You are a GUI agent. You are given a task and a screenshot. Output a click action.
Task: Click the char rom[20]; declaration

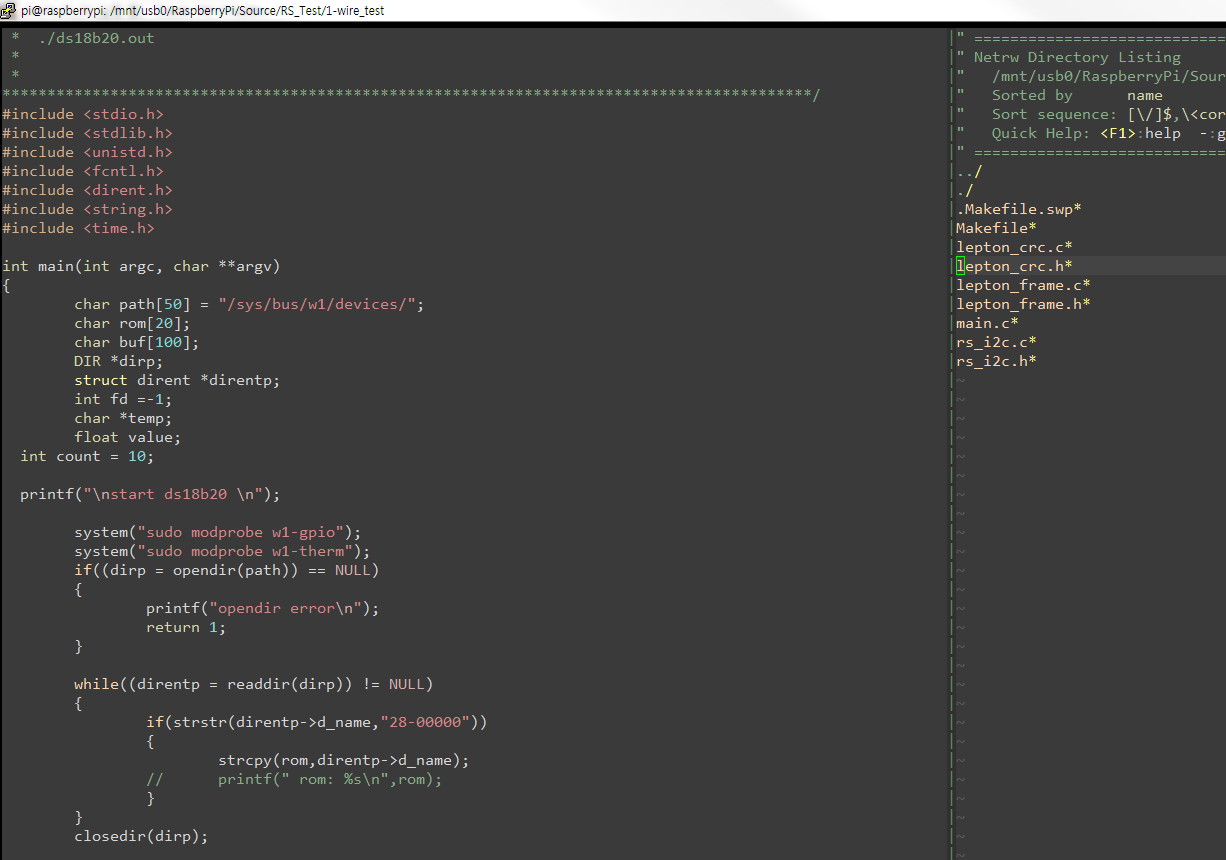click(132, 323)
